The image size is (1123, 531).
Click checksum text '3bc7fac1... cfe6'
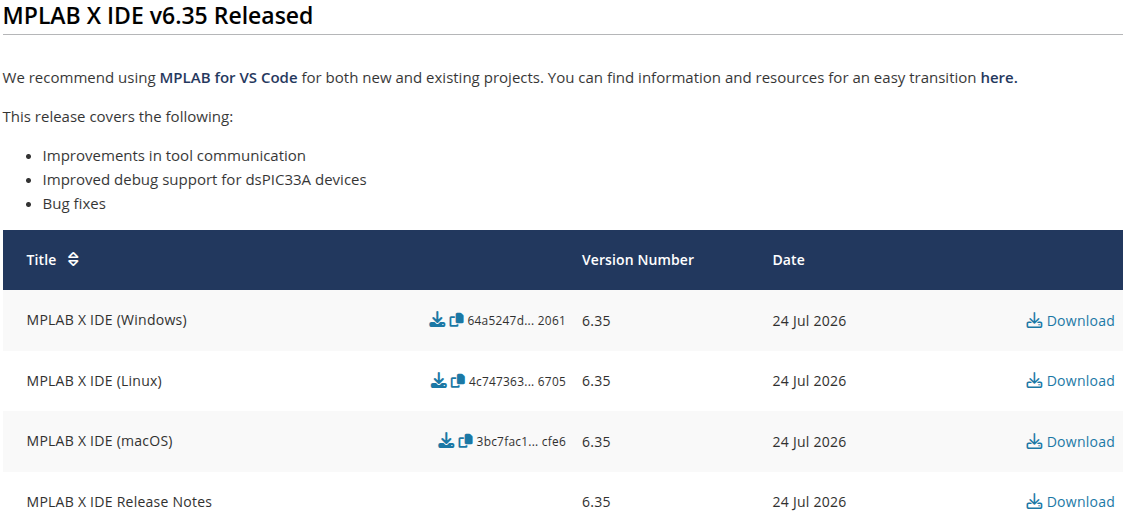(x=521, y=441)
